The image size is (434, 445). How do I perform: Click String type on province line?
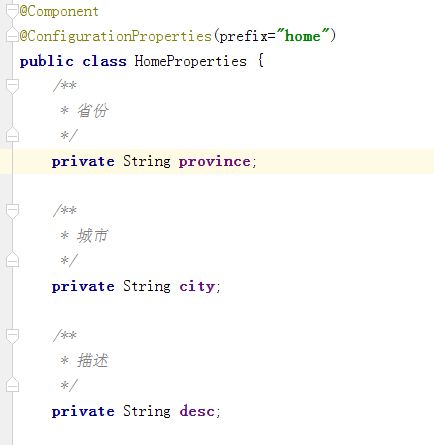pyautogui.click(x=147, y=162)
